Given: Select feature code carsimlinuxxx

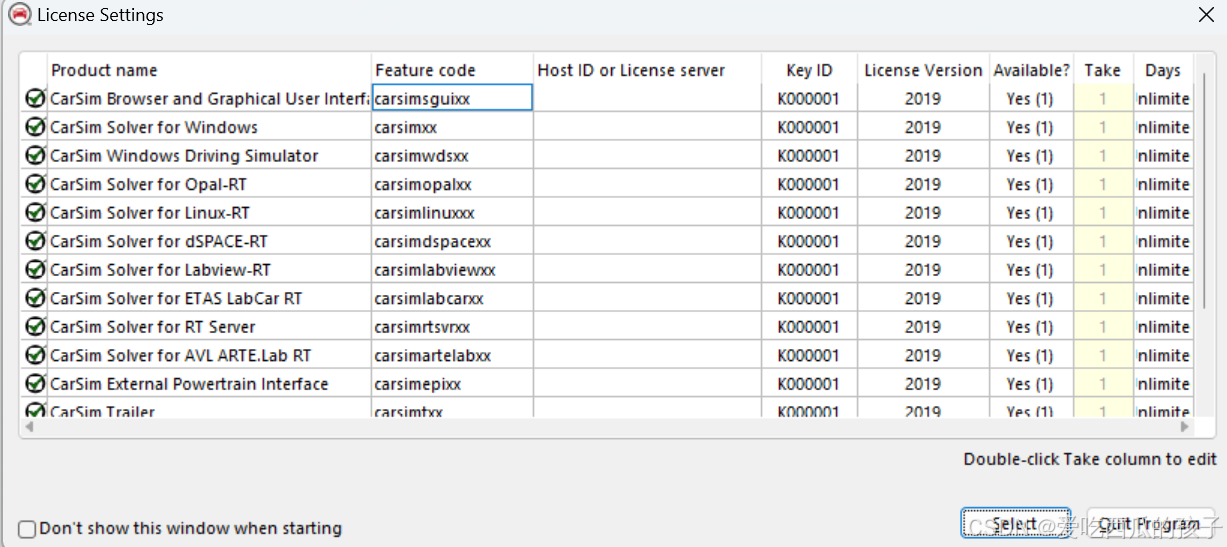Looking at the screenshot, I should click(x=425, y=212).
